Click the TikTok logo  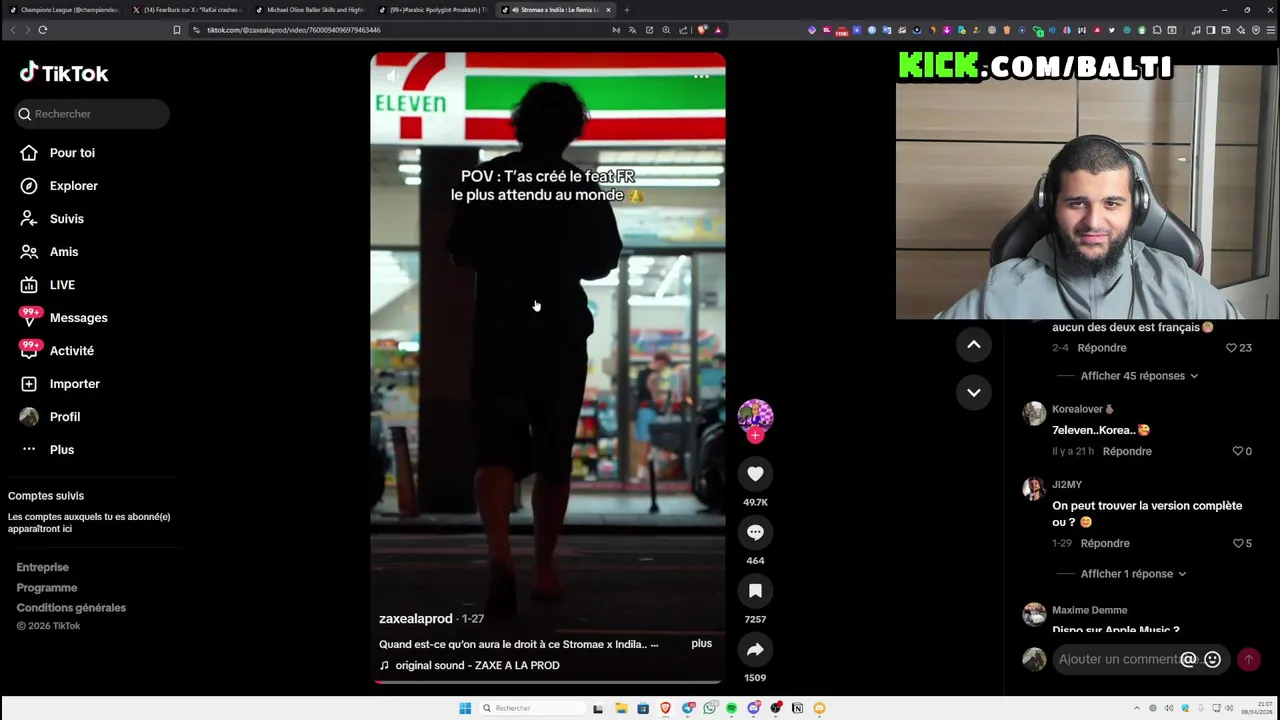click(64, 73)
